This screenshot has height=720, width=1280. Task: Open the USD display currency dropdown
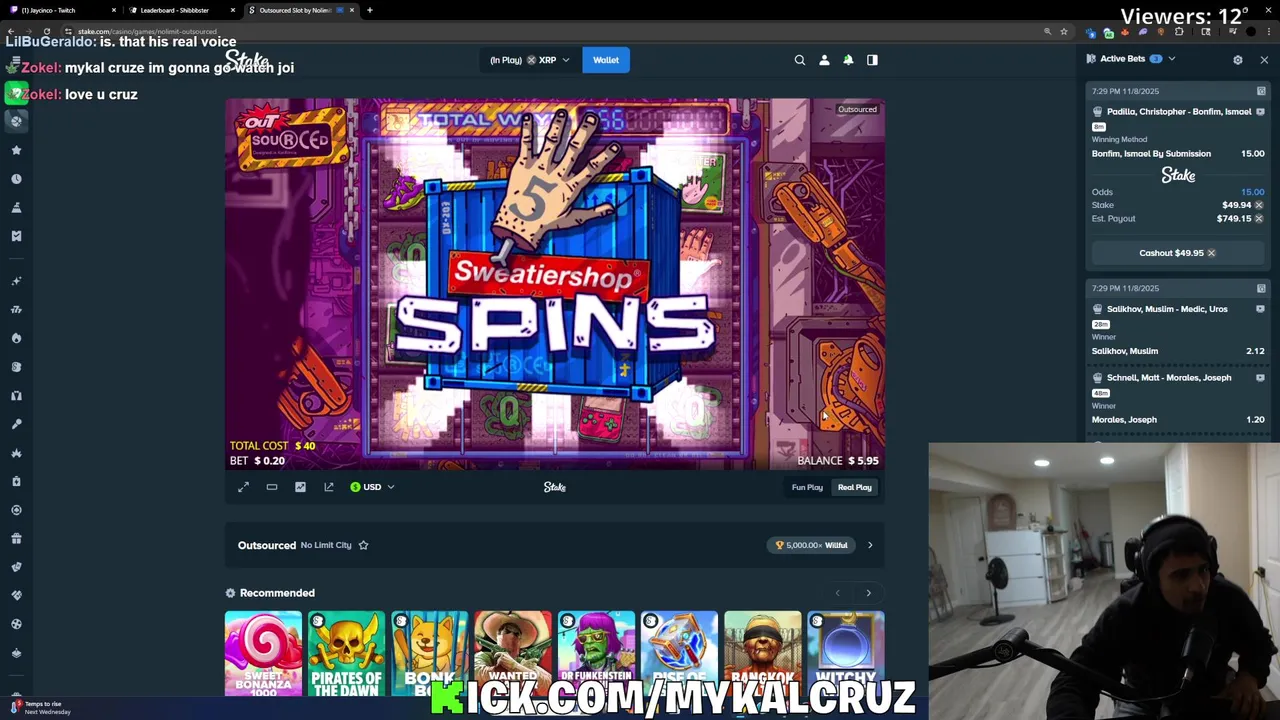pos(372,487)
